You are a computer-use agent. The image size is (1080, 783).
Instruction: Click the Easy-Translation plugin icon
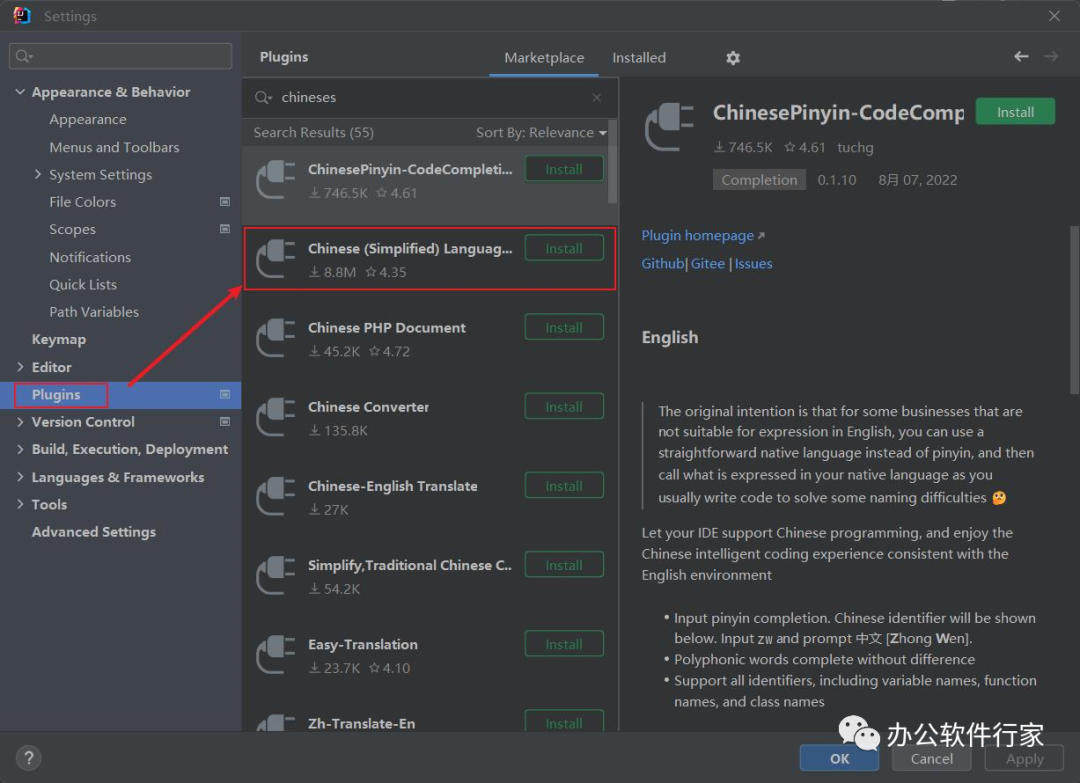[276, 655]
